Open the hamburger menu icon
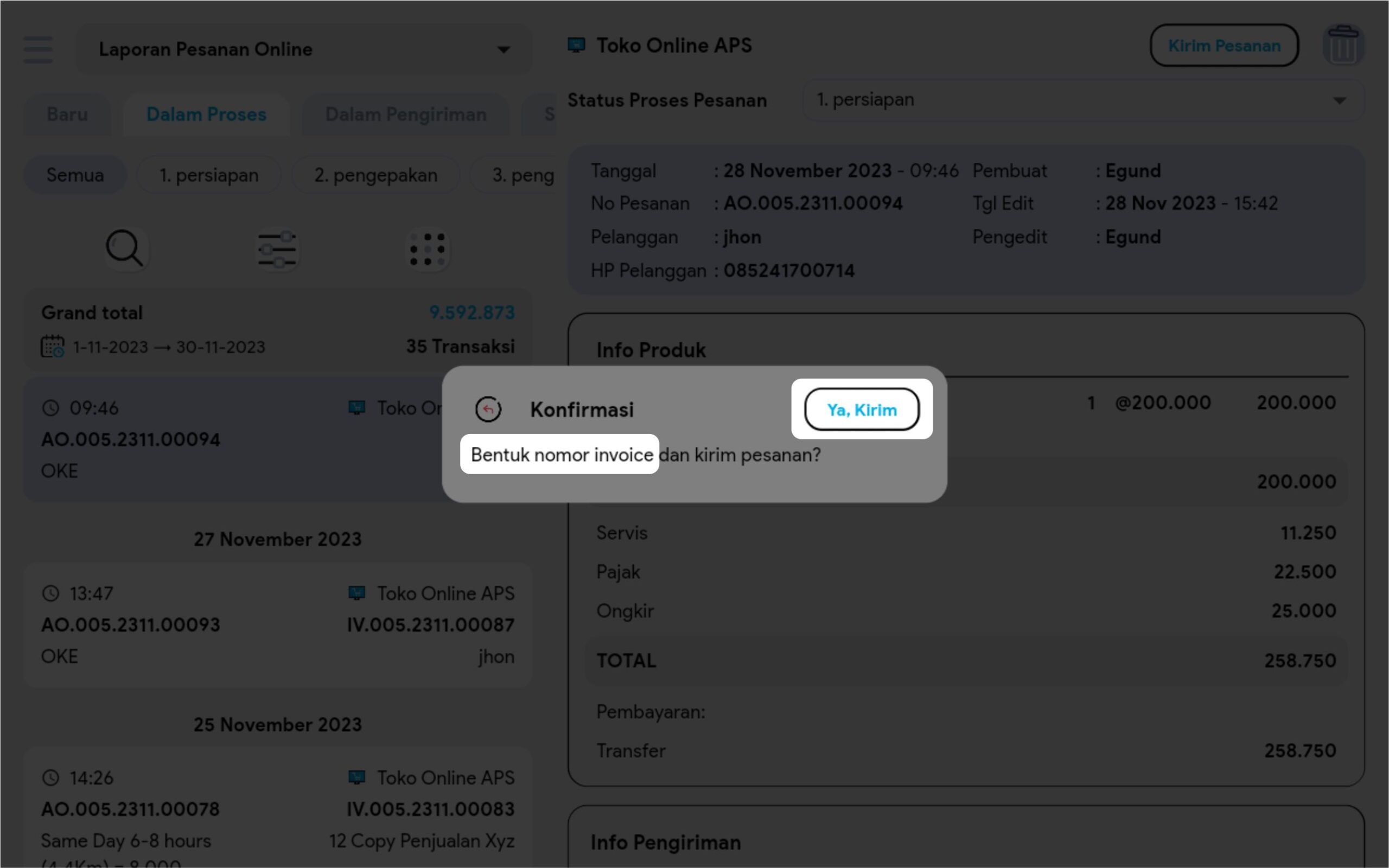Screen dimensions: 1389x868 pos(38,49)
